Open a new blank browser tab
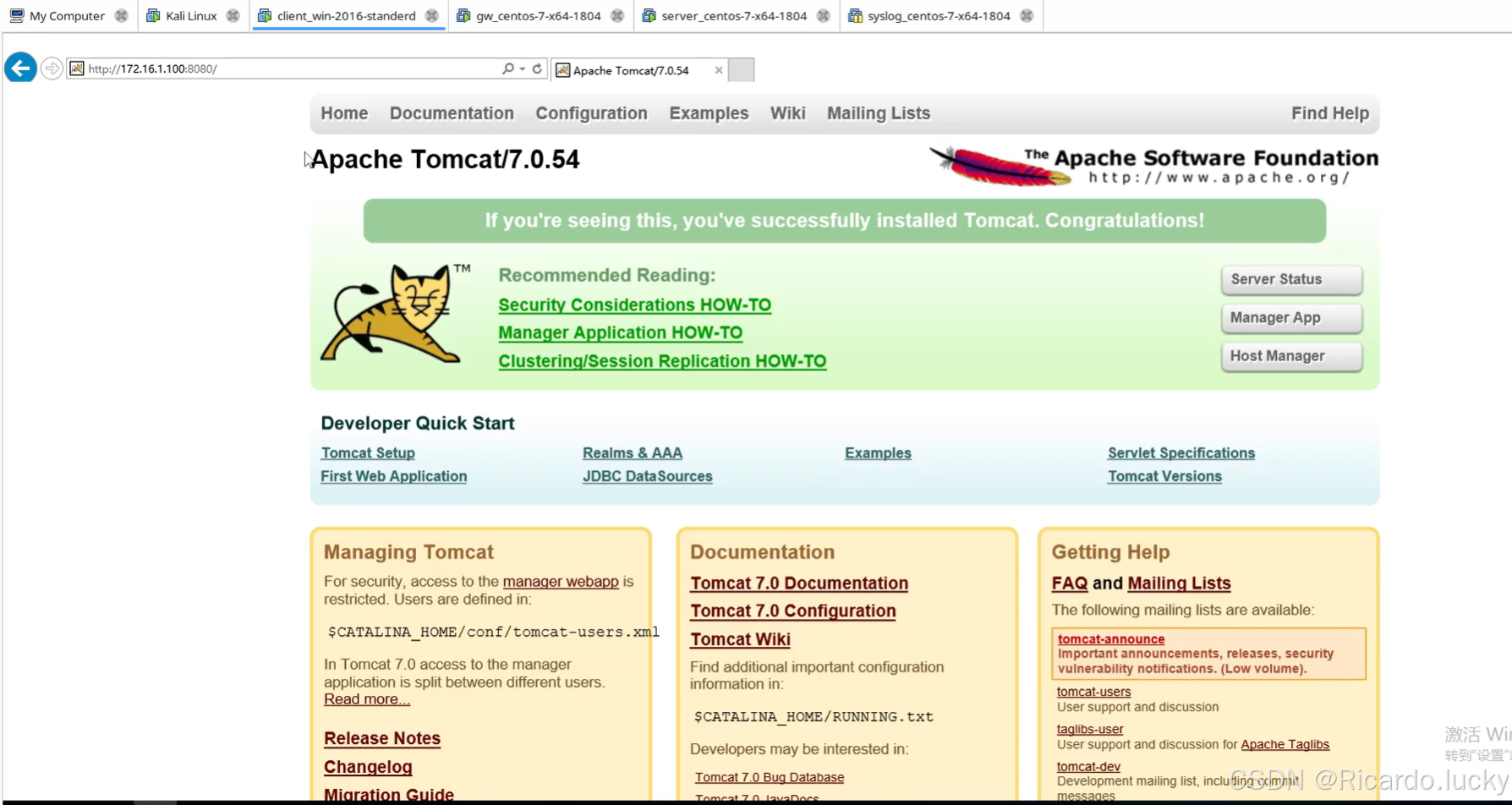The width and height of the screenshot is (1512, 805). (742, 70)
